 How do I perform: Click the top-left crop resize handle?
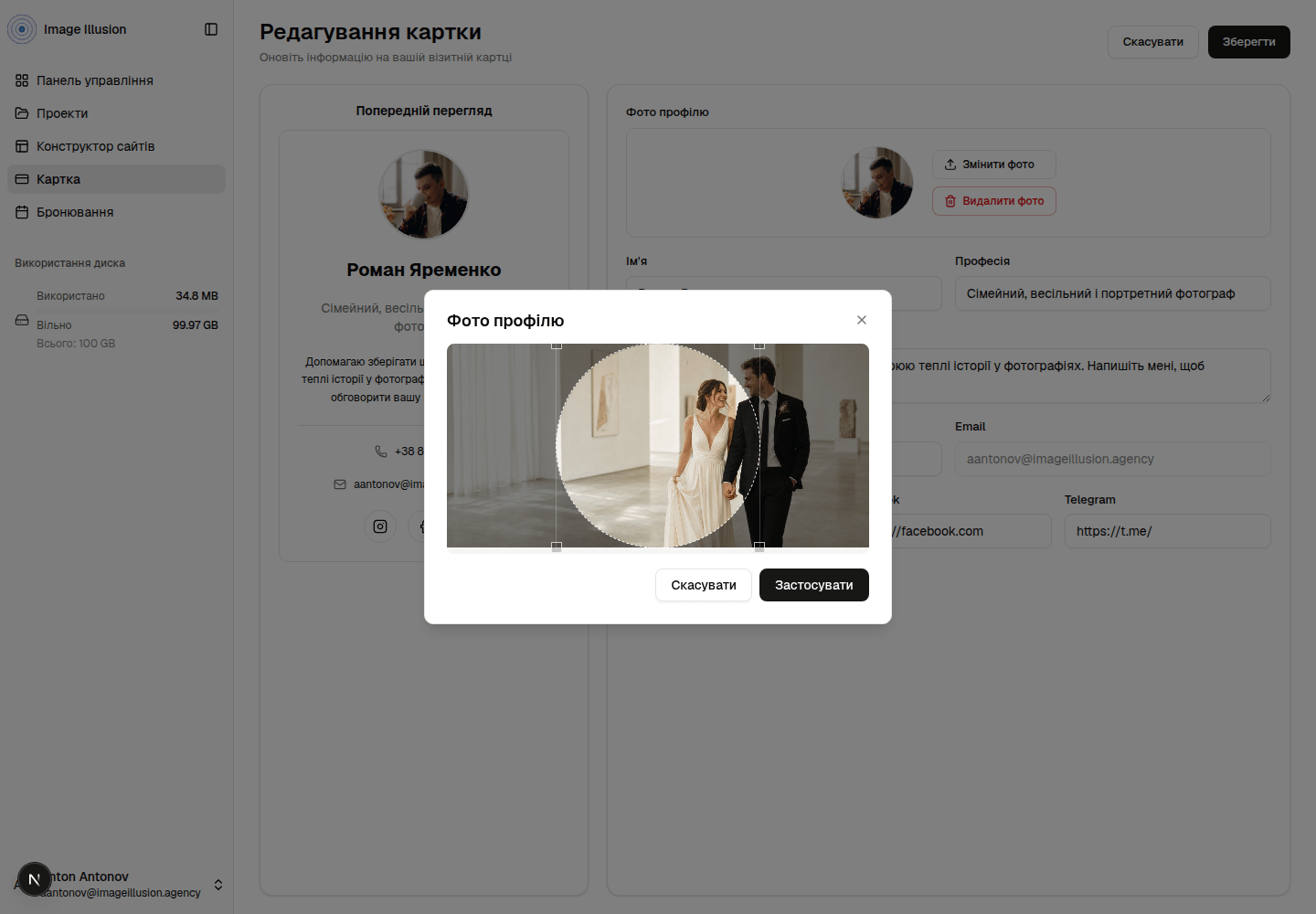click(557, 345)
